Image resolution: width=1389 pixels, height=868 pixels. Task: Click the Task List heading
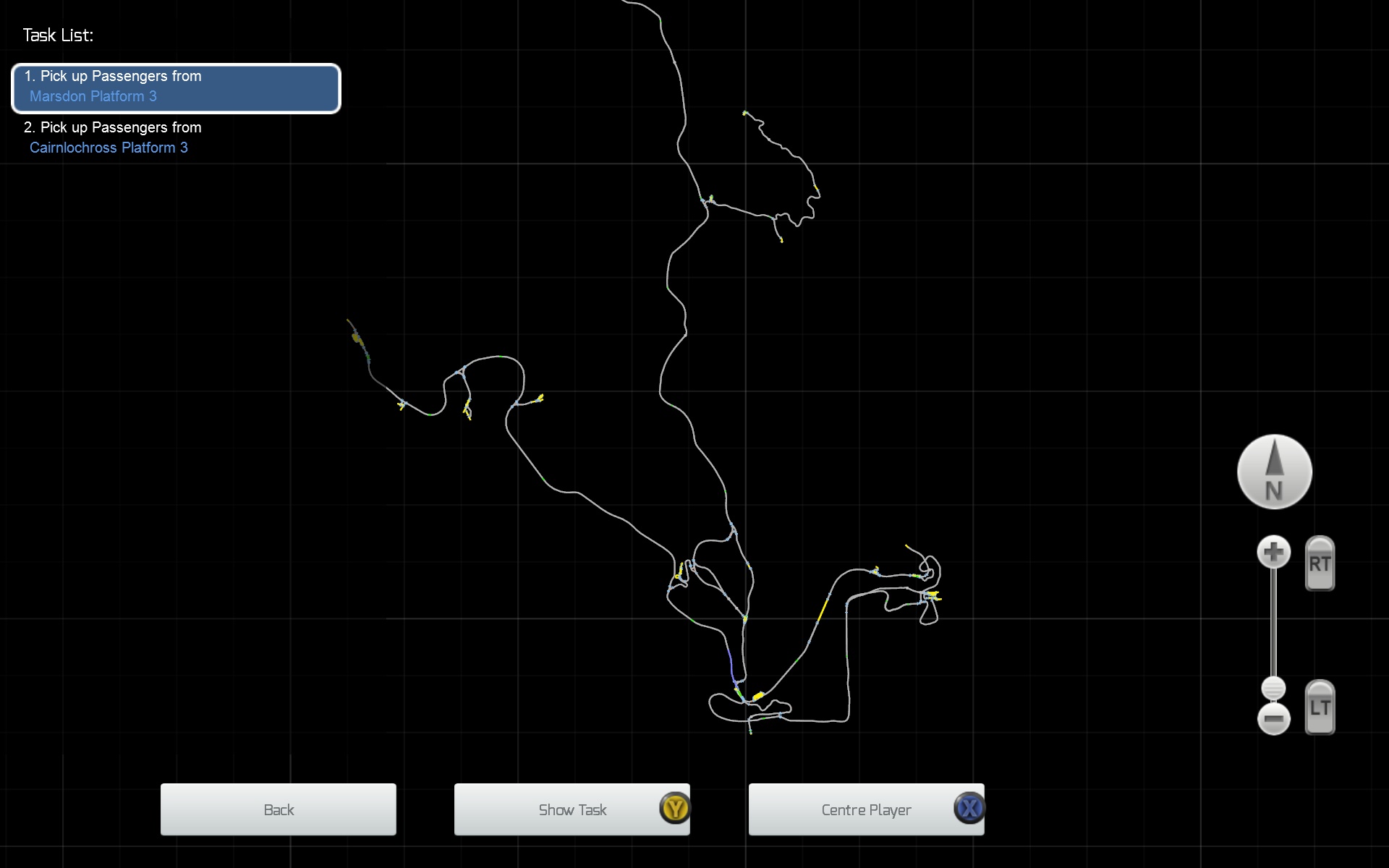pyautogui.click(x=58, y=35)
